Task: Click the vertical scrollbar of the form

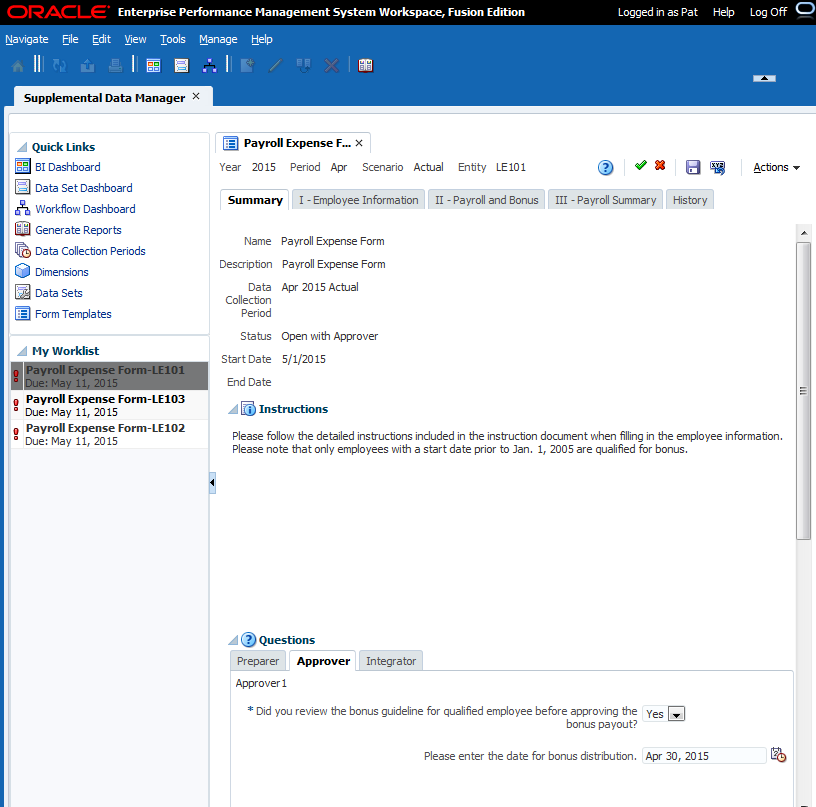Action: coord(804,390)
